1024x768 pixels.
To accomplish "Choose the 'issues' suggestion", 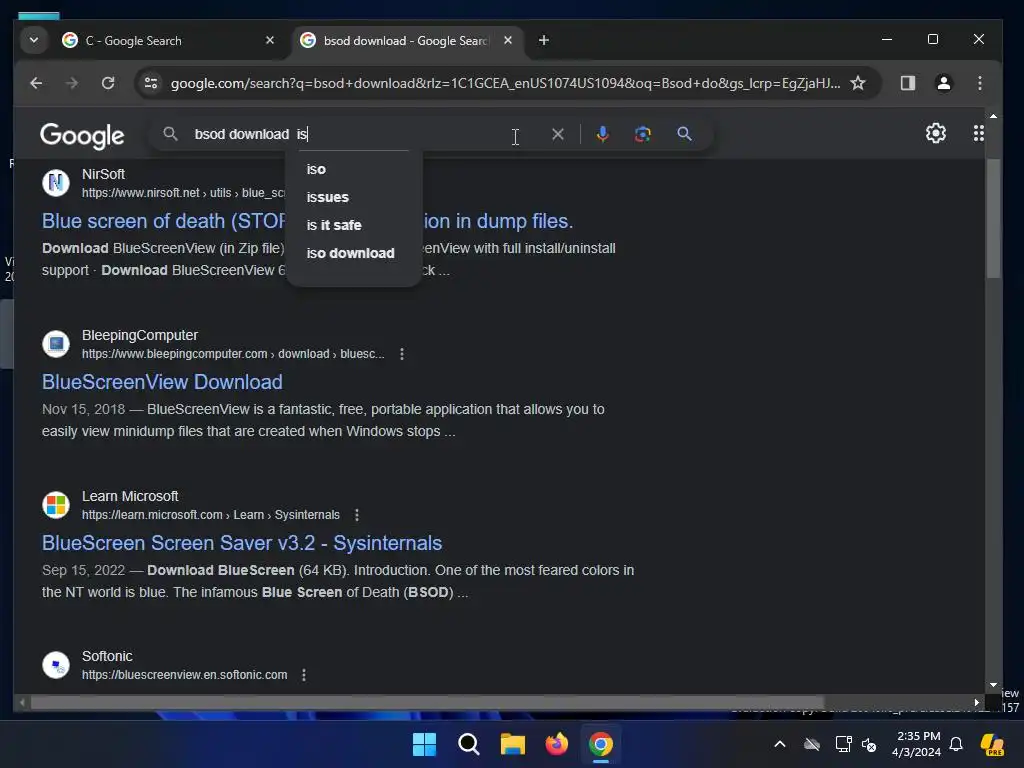I will pos(328,197).
